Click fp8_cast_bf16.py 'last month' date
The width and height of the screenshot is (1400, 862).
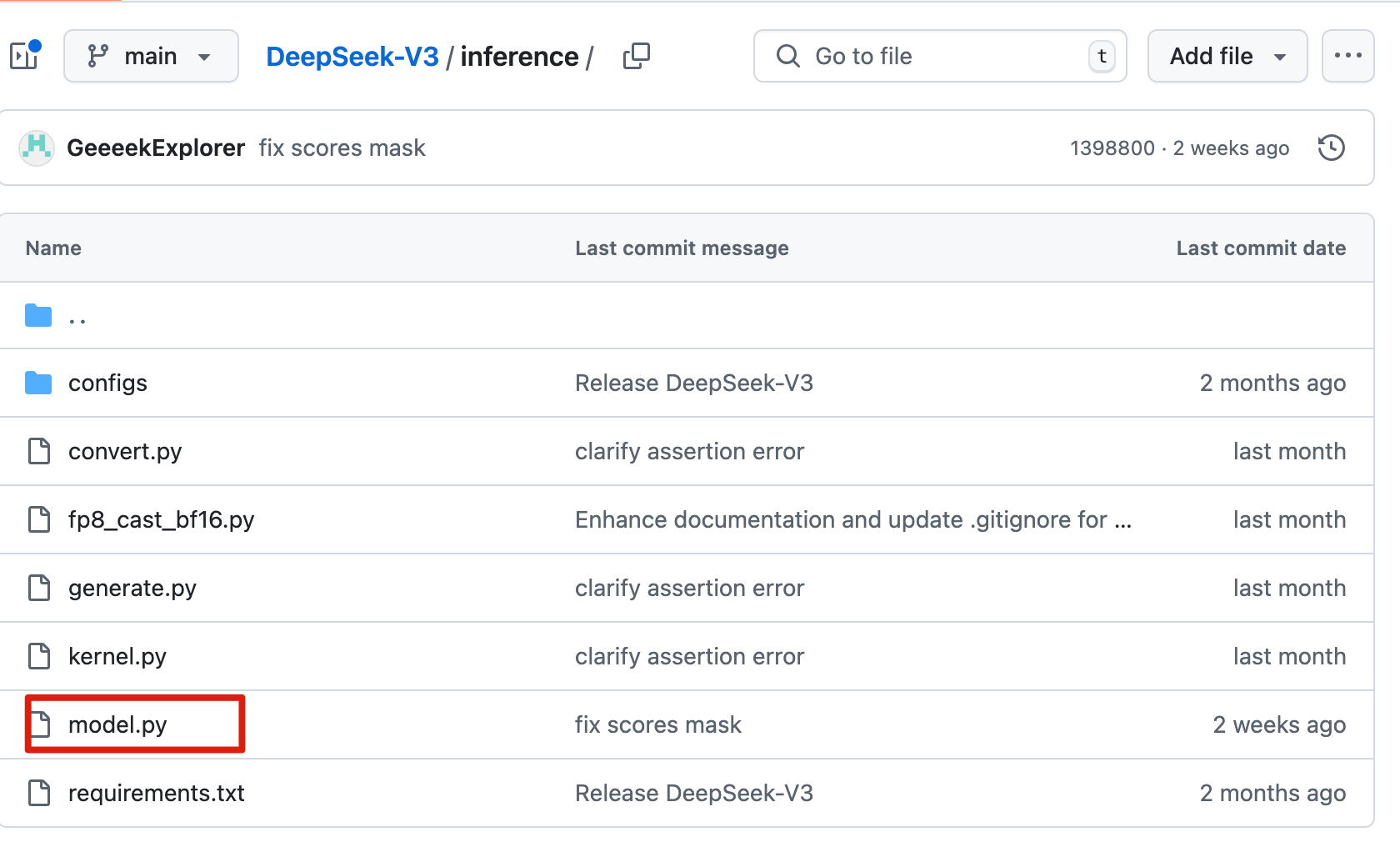click(1289, 519)
